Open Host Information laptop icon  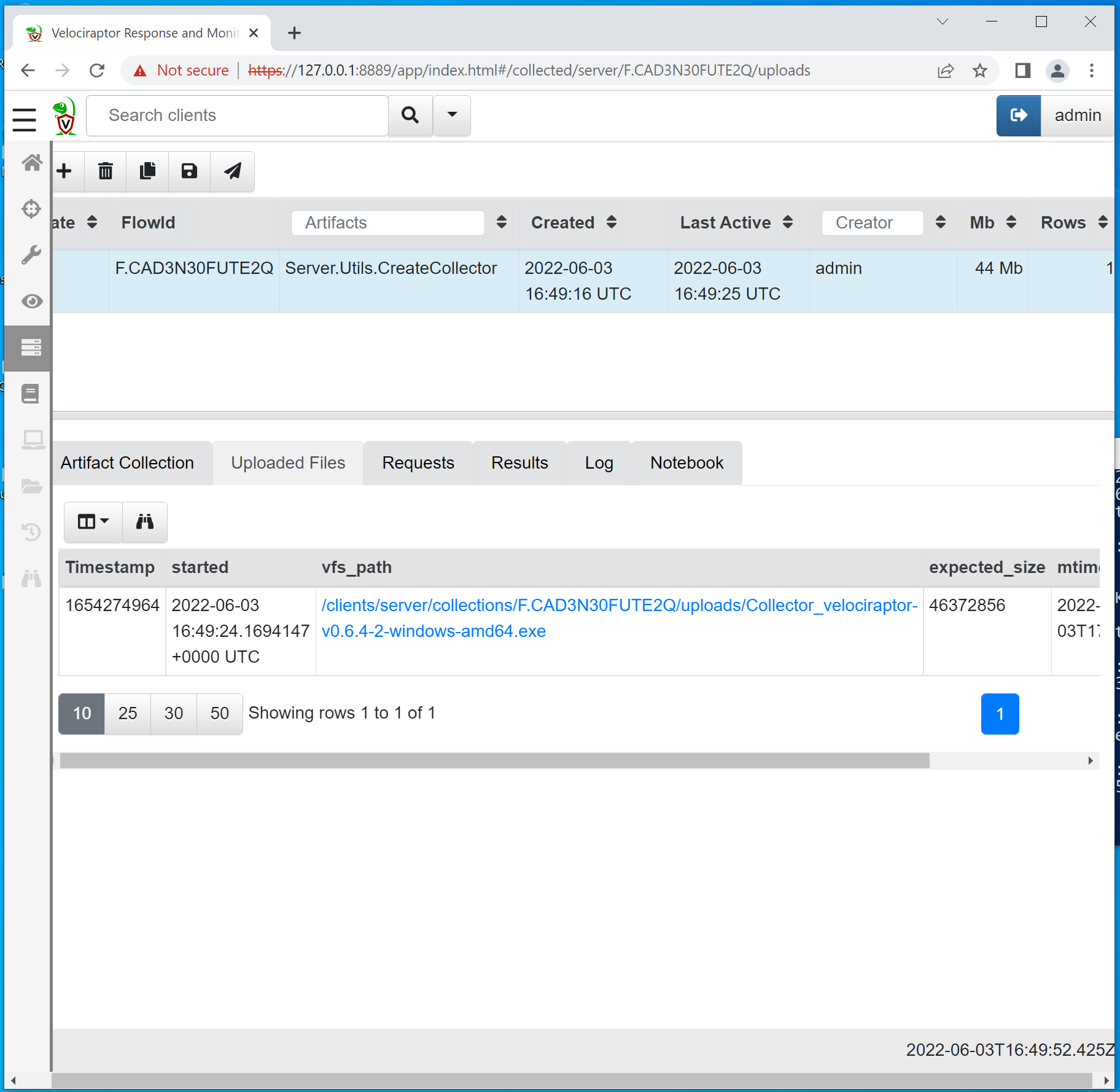tap(33, 440)
